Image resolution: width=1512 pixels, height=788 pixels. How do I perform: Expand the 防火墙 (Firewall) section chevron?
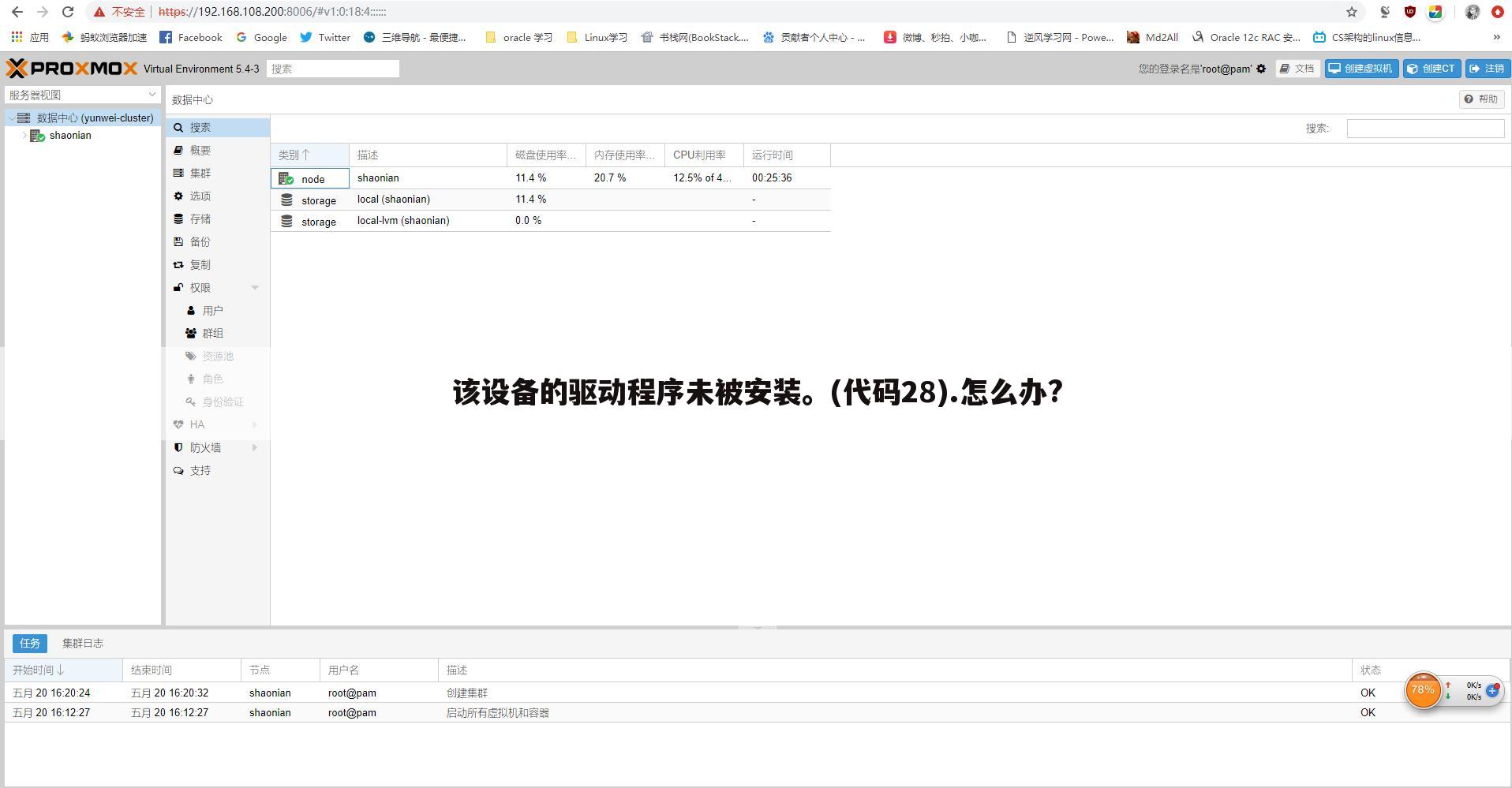tap(254, 447)
